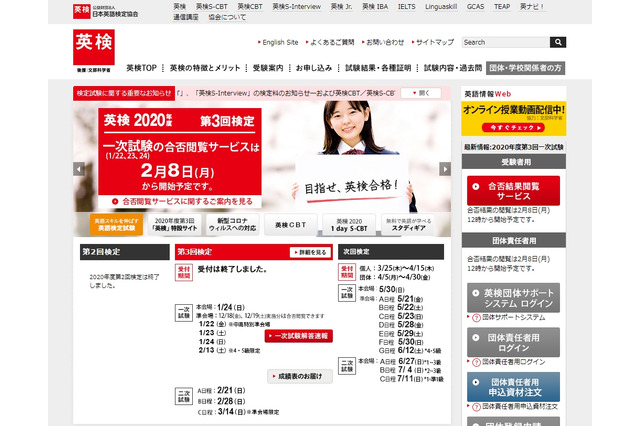Screen dimensions: 640x426
Task: Open TEAP top bar link
Action: point(502,7)
